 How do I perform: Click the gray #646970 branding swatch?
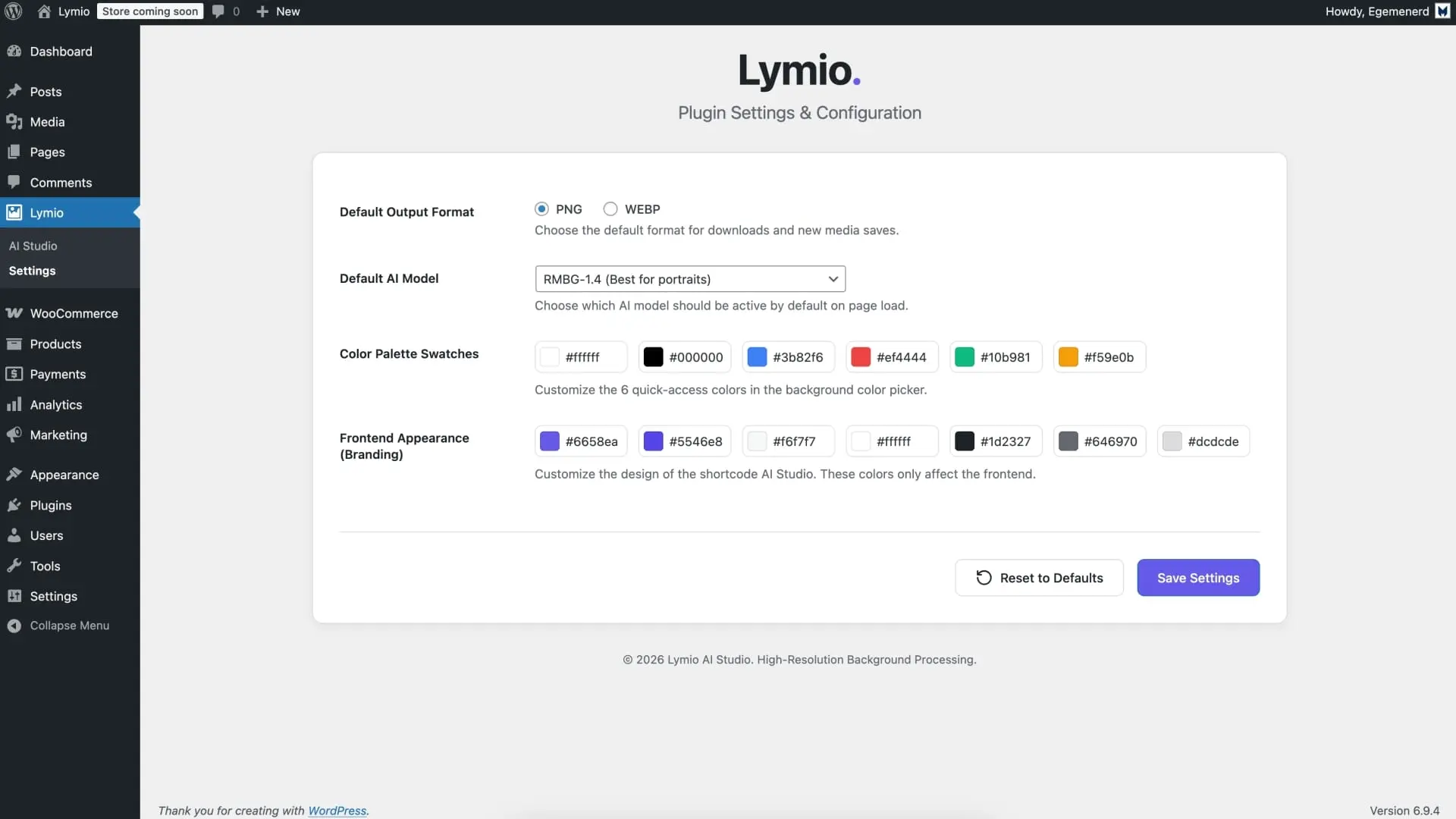click(1068, 441)
